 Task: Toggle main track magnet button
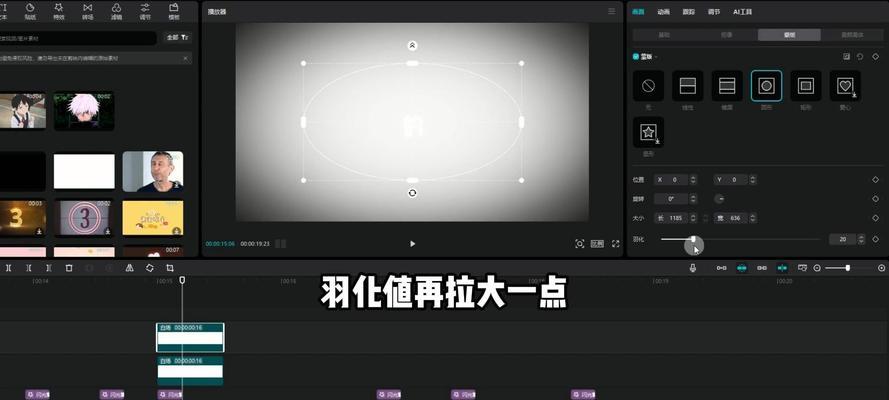click(x=722, y=268)
